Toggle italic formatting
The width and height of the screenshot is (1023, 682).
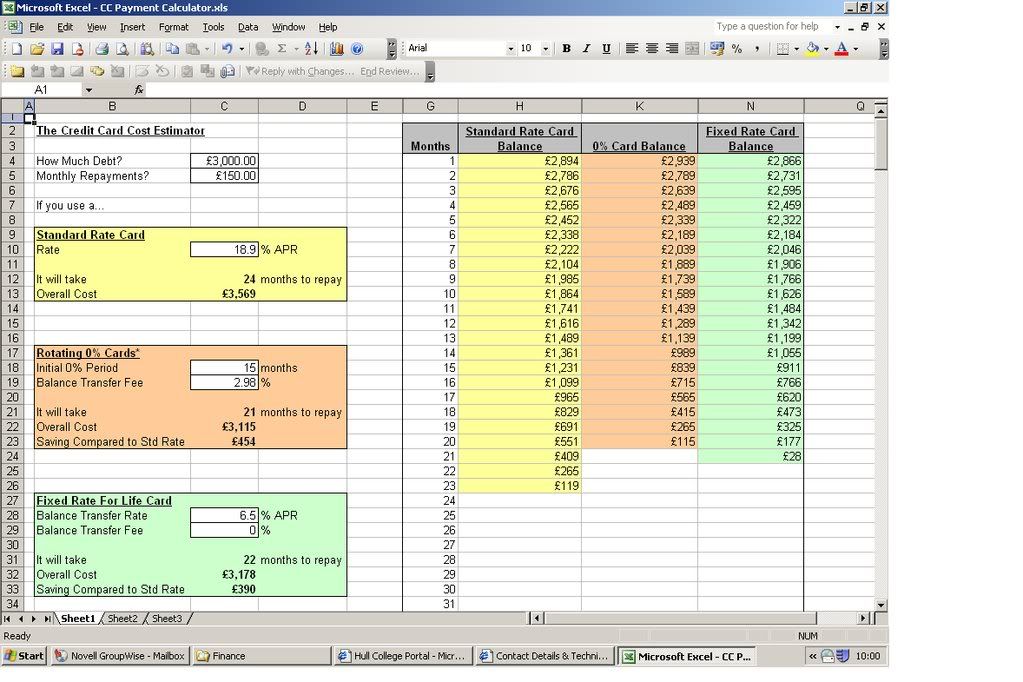point(586,48)
